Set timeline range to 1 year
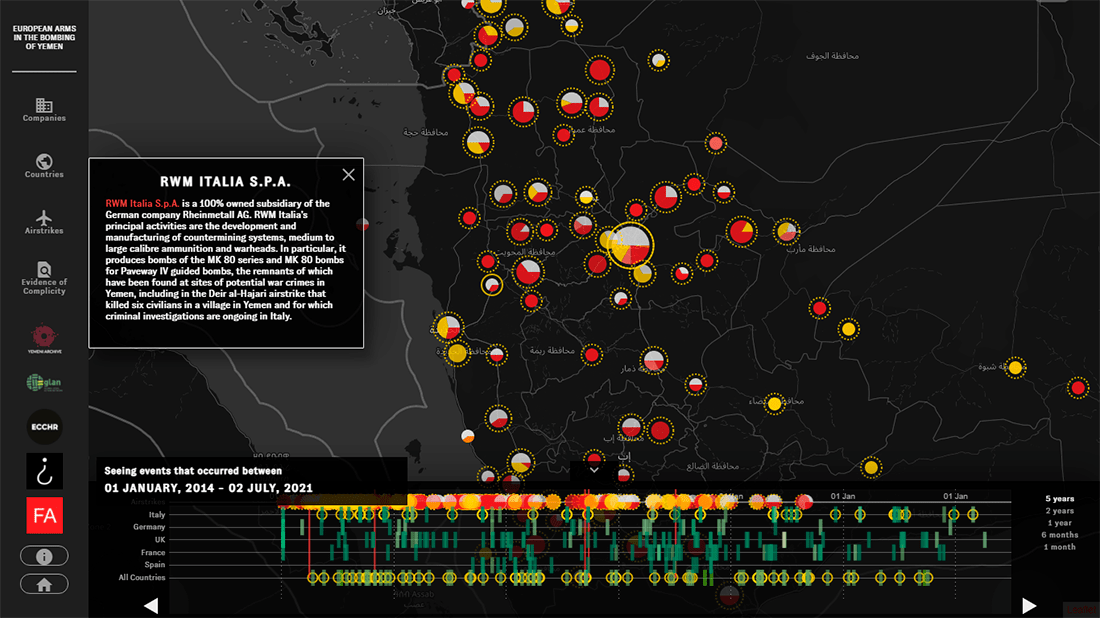The width and height of the screenshot is (1100, 618). (1059, 523)
